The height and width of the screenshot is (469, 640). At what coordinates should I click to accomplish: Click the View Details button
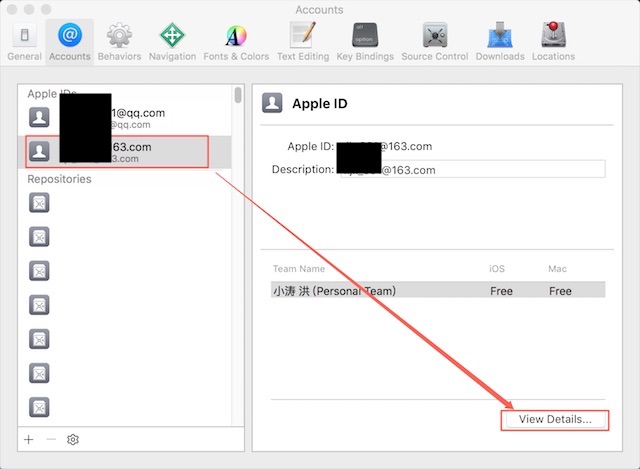coord(555,419)
